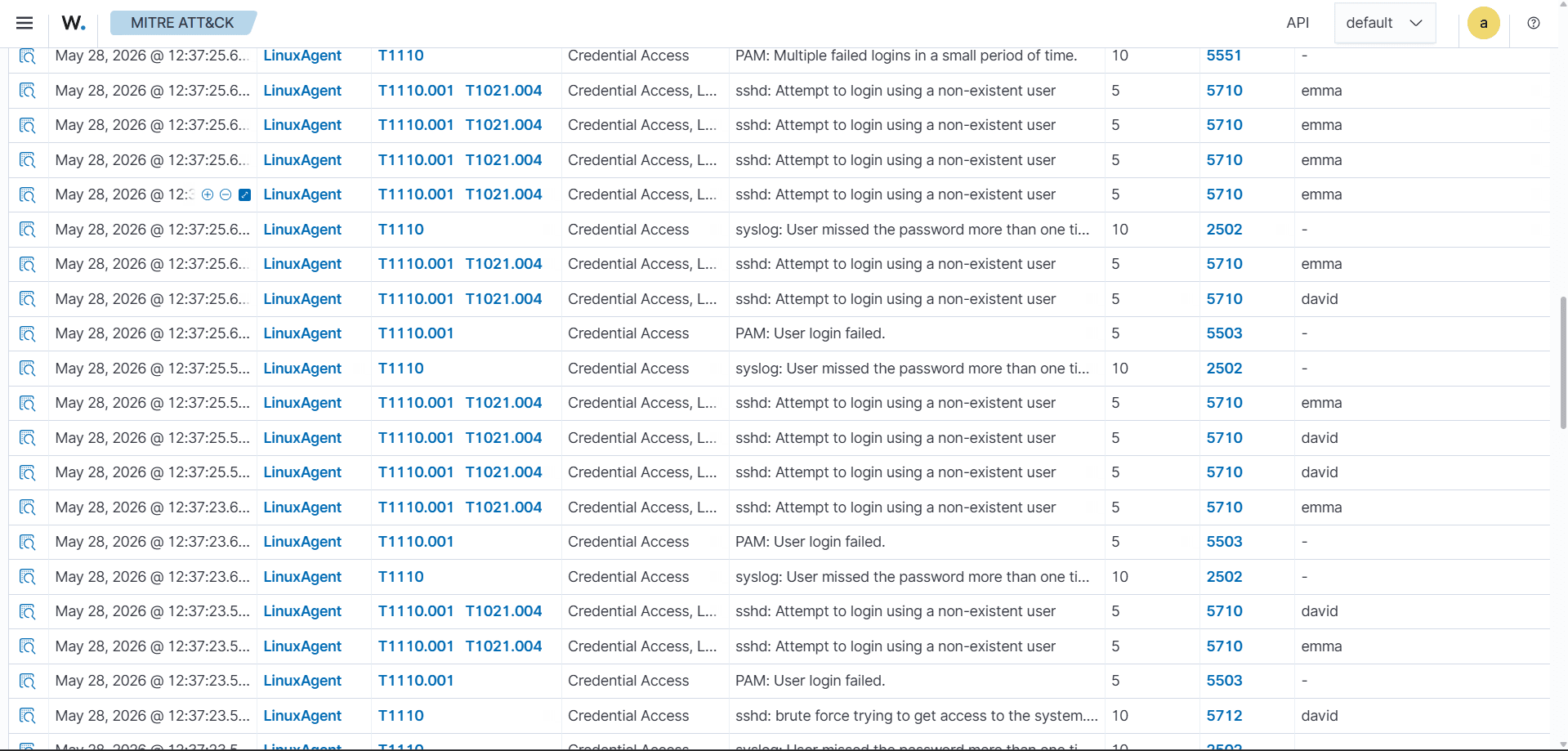
Task: Open rule ID 5712 link
Action: pos(1224,716)
